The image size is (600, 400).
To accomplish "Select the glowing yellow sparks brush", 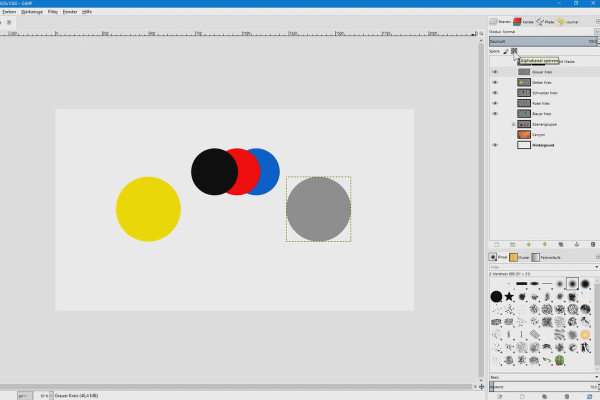I will (x=585, y=335).
